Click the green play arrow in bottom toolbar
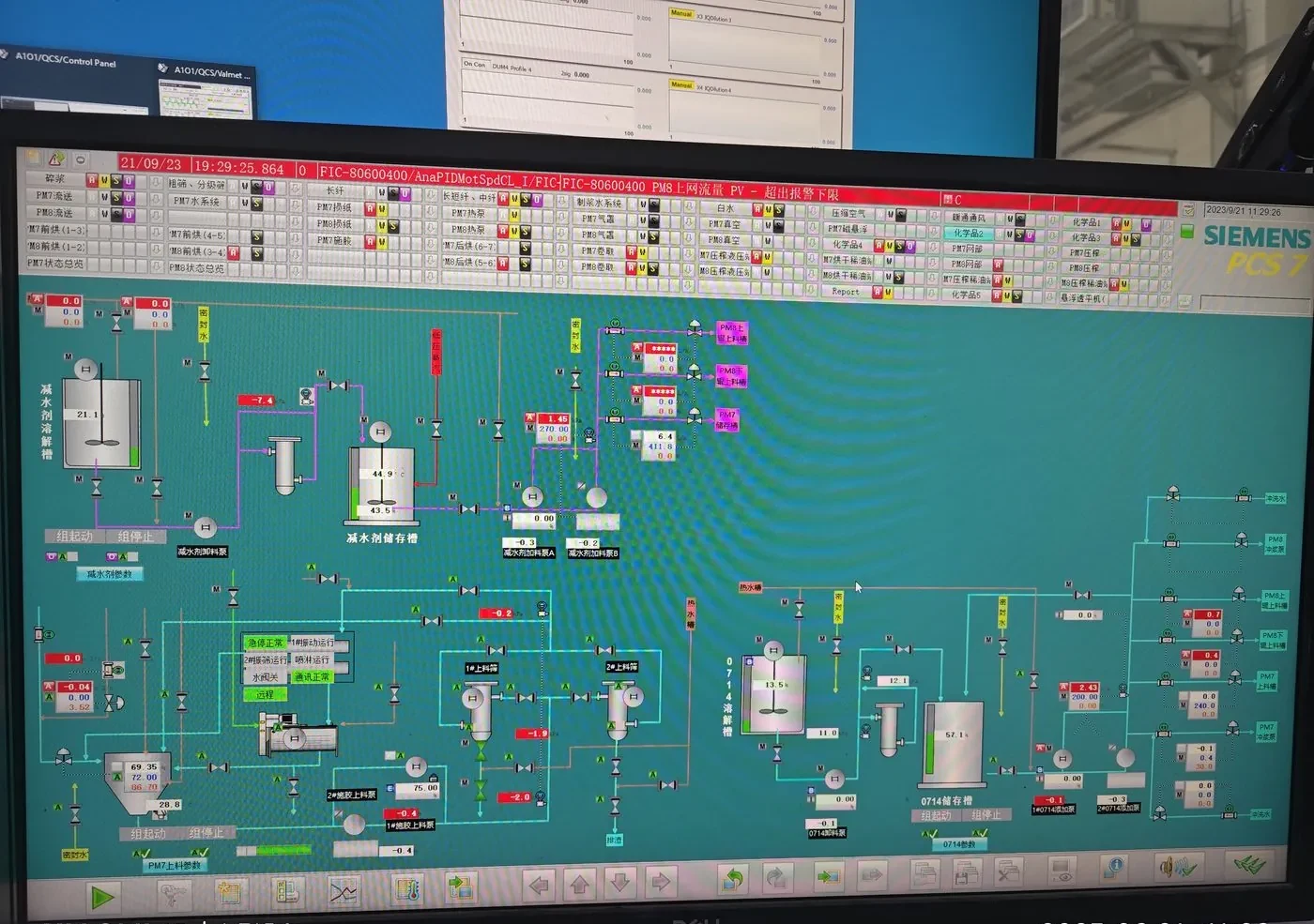This screenshot has width=1314, height=924. [102, 896]
